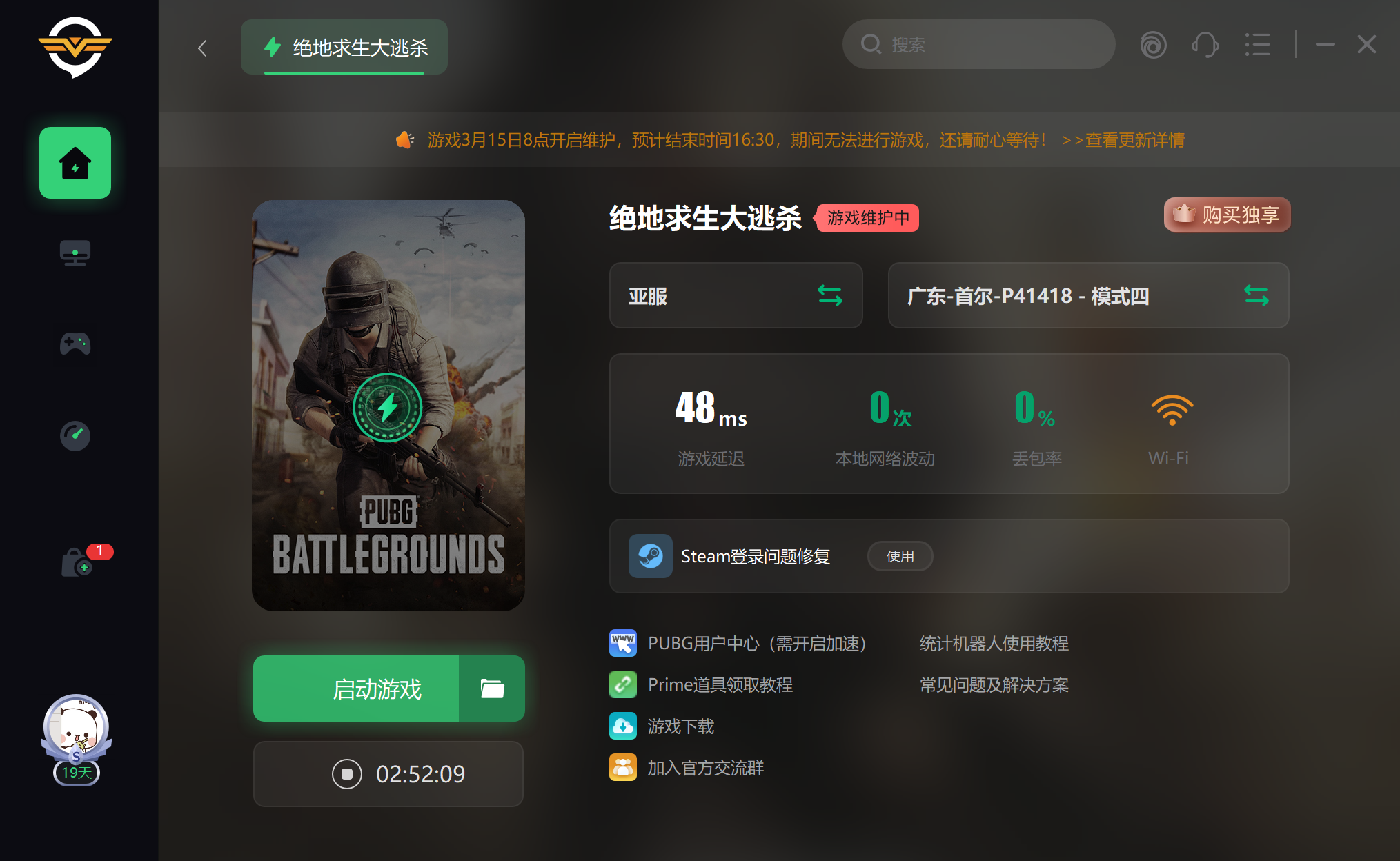Click the PUBG Battlegrounds cover art

click(x=388, y=406)
